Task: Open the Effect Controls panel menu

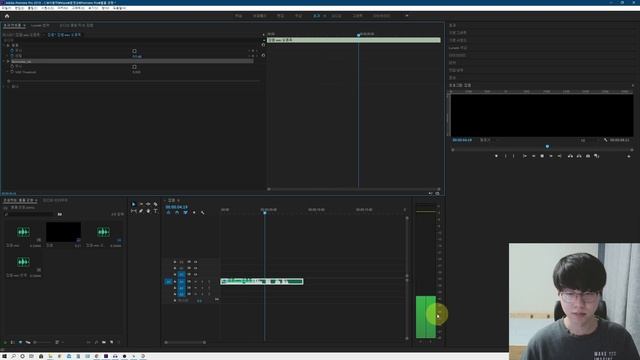Action: [x=24, y=25]
